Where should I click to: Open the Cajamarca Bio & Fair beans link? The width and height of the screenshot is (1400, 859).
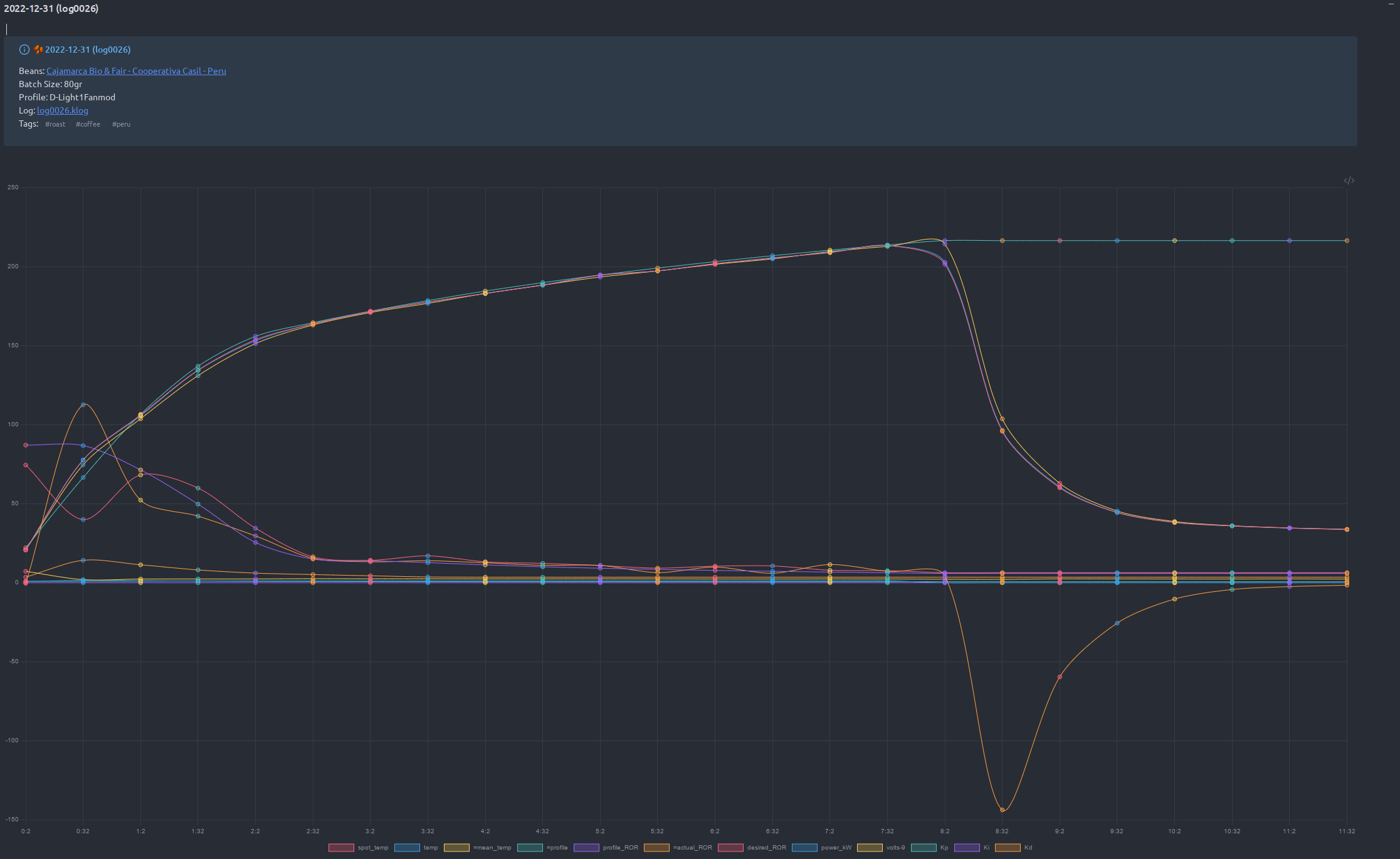136,71
